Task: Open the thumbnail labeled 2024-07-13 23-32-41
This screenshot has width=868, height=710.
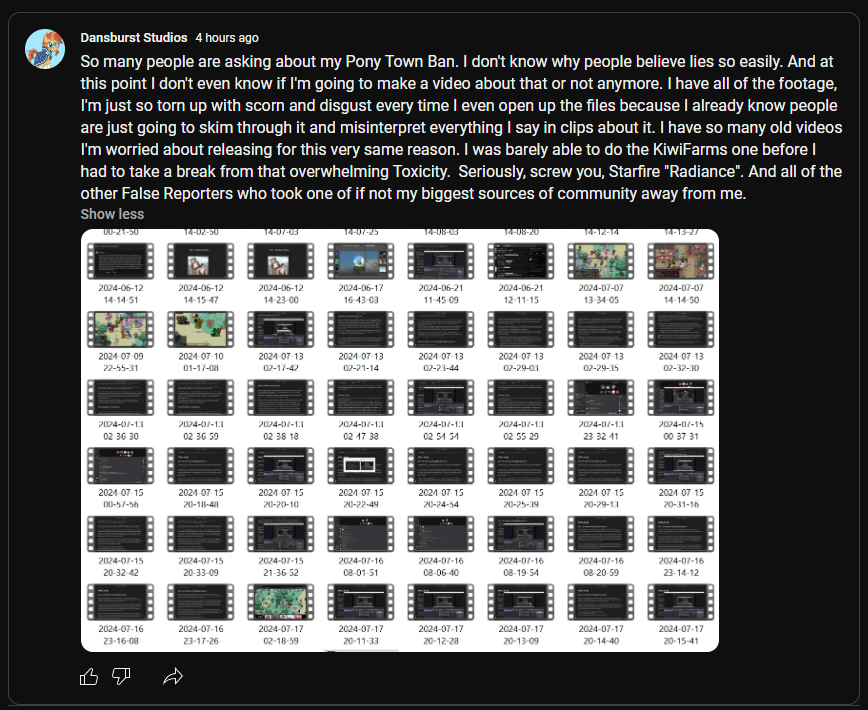Action: click(x=598, y=396)
